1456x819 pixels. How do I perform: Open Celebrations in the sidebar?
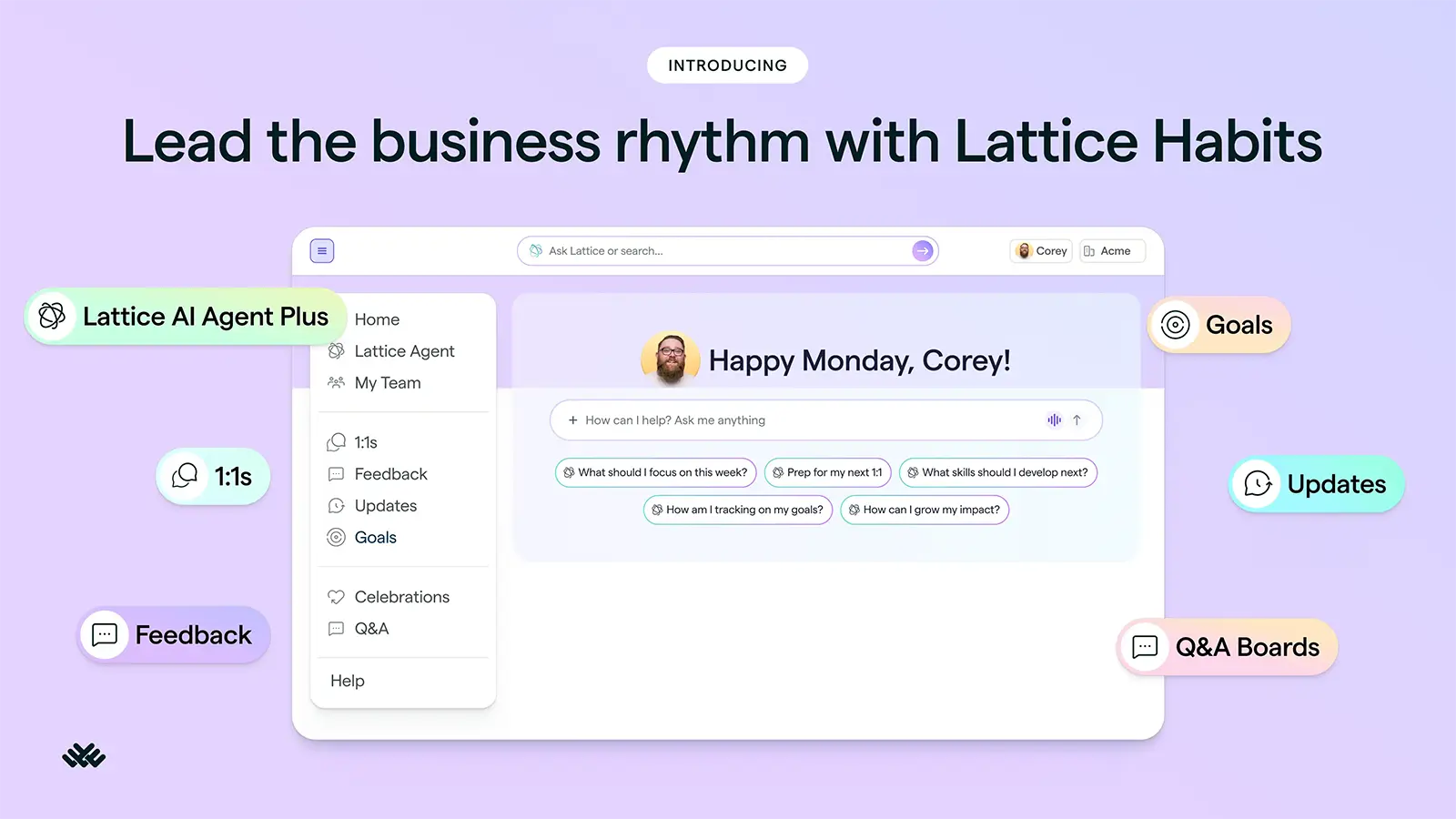[404, 597]
